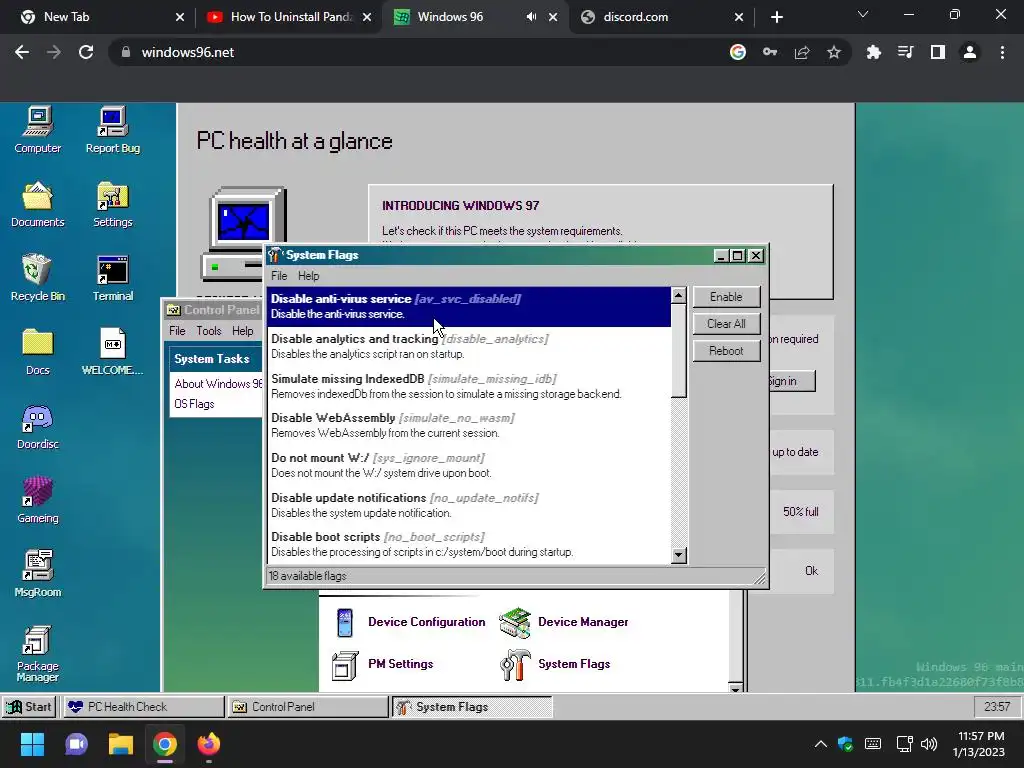Image resolution: width=1024 pixels, height=768 pixels.
Task: Switch to Control Panel taskbar item
Action: pyautogui.click(x=308, y=707)
